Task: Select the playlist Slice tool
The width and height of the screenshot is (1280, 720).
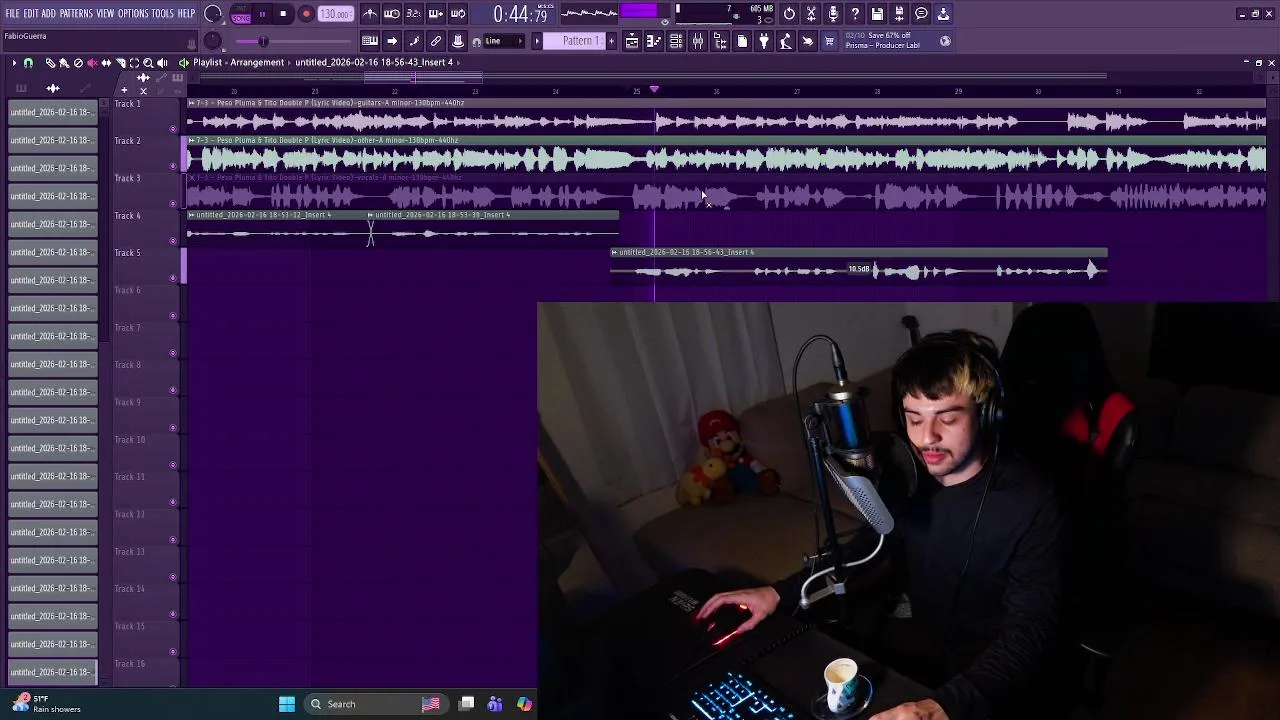Action: tap(120, 63)
